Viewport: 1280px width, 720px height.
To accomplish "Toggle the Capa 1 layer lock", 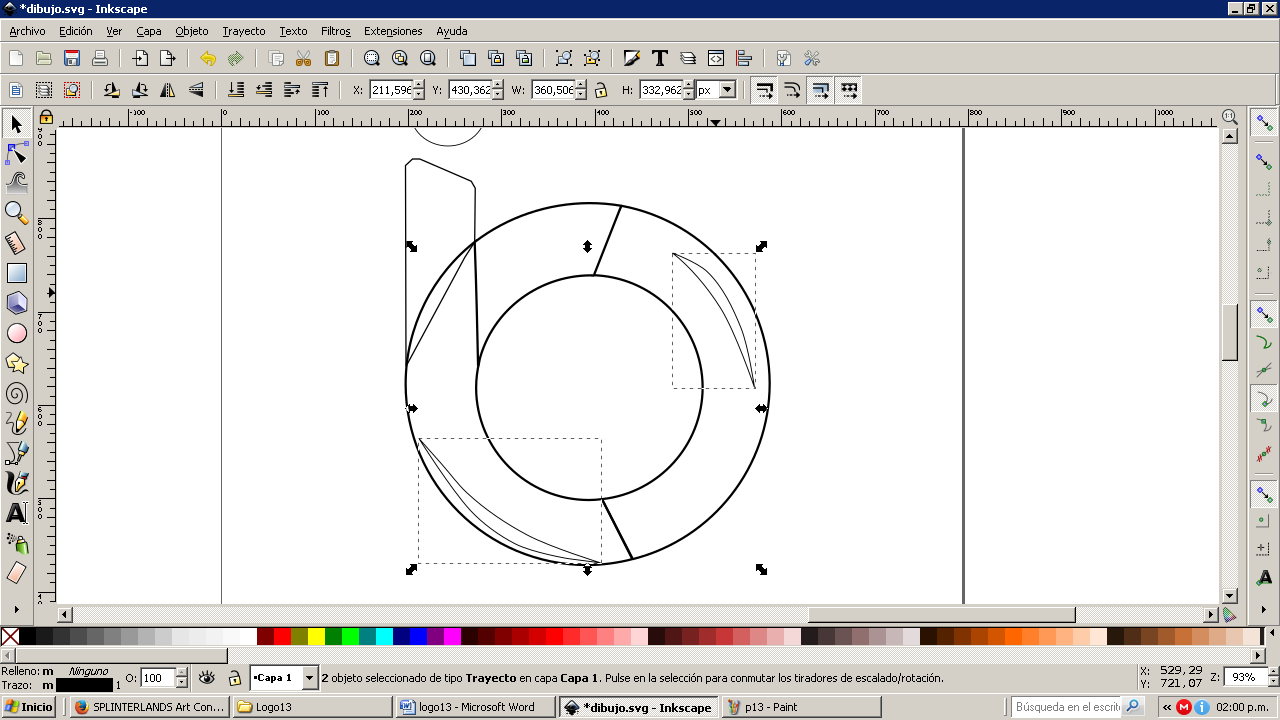I will pyautogui.click(x=234, y=678).
